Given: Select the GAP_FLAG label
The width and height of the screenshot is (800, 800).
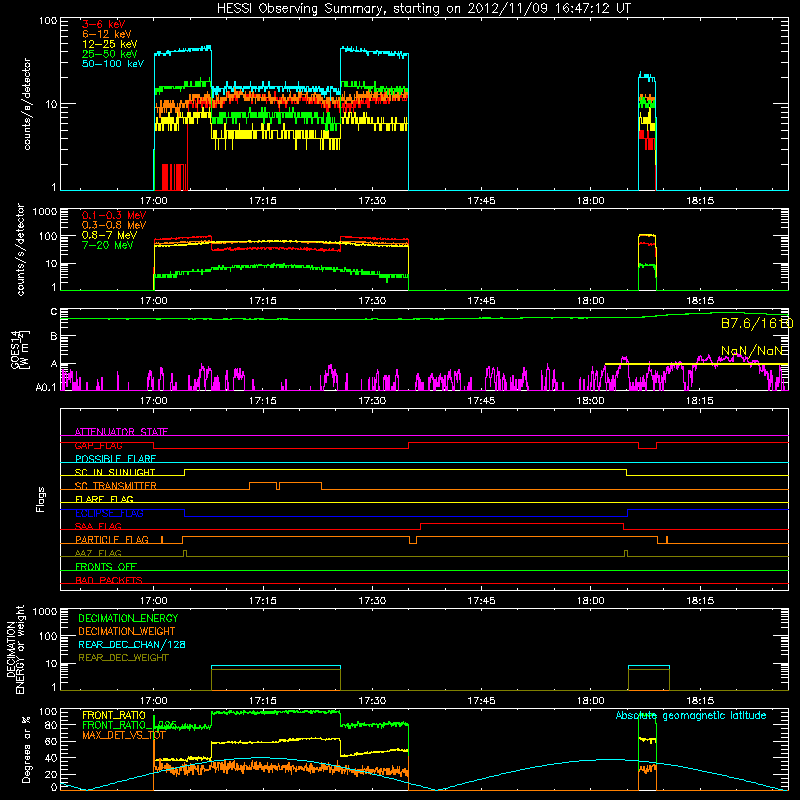Looking at the screenshot, I should [98, 445].
